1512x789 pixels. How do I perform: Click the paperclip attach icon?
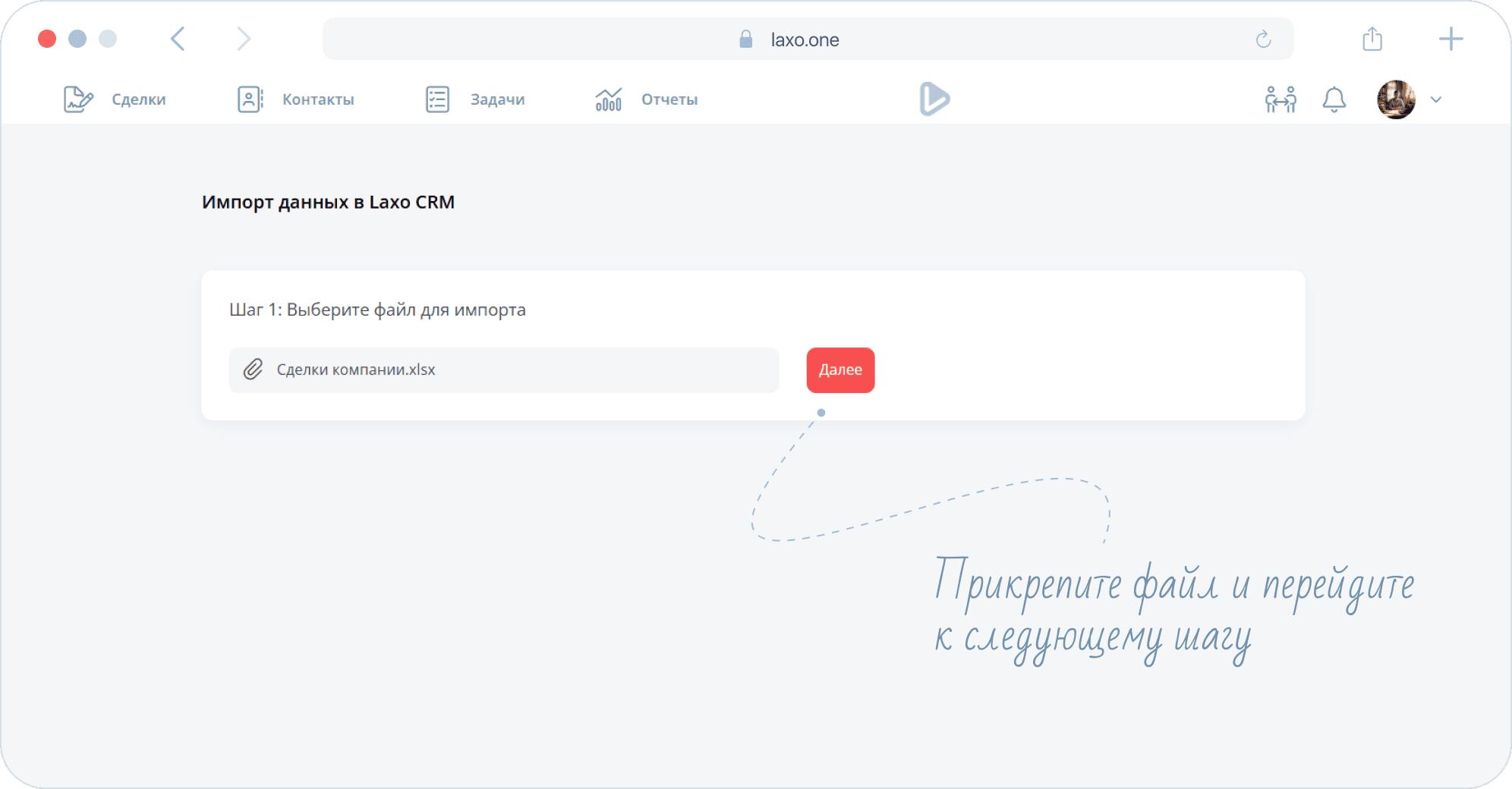253,369
